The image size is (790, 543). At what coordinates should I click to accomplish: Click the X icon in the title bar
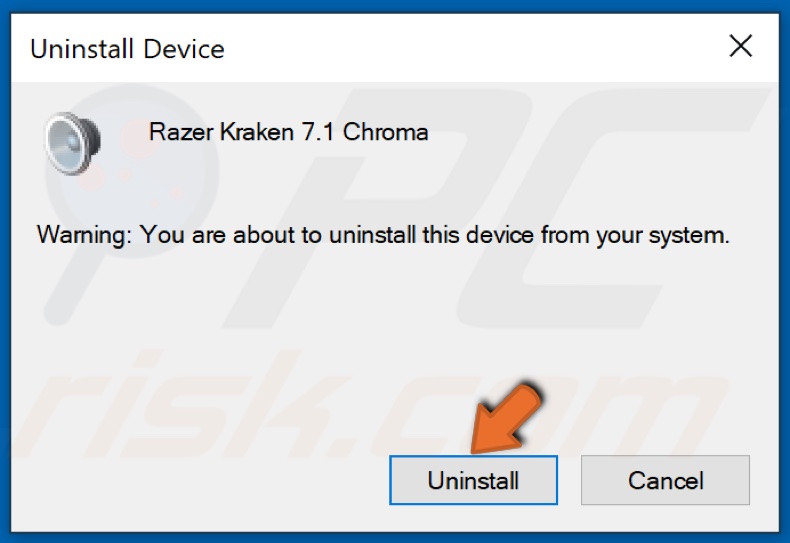point(741,46)
